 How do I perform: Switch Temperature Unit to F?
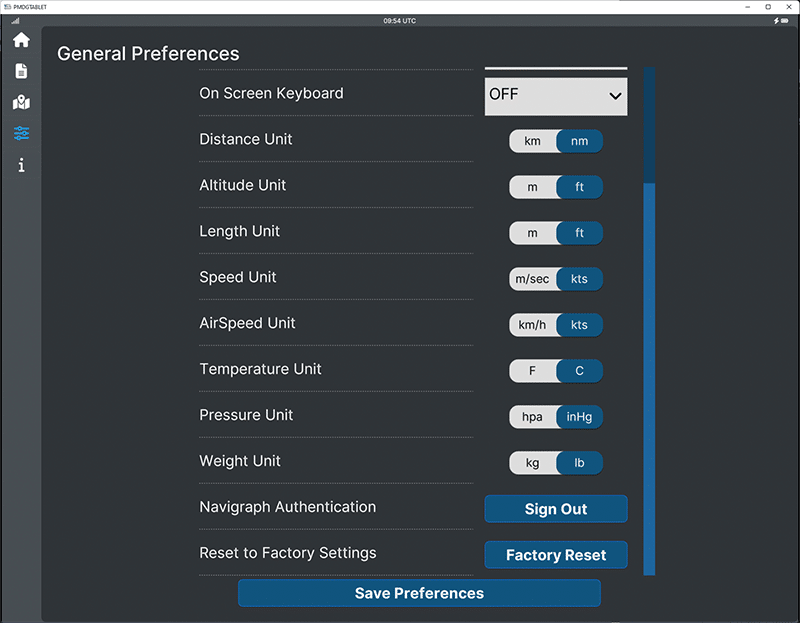pyautogui.click(x=532, y=371)
